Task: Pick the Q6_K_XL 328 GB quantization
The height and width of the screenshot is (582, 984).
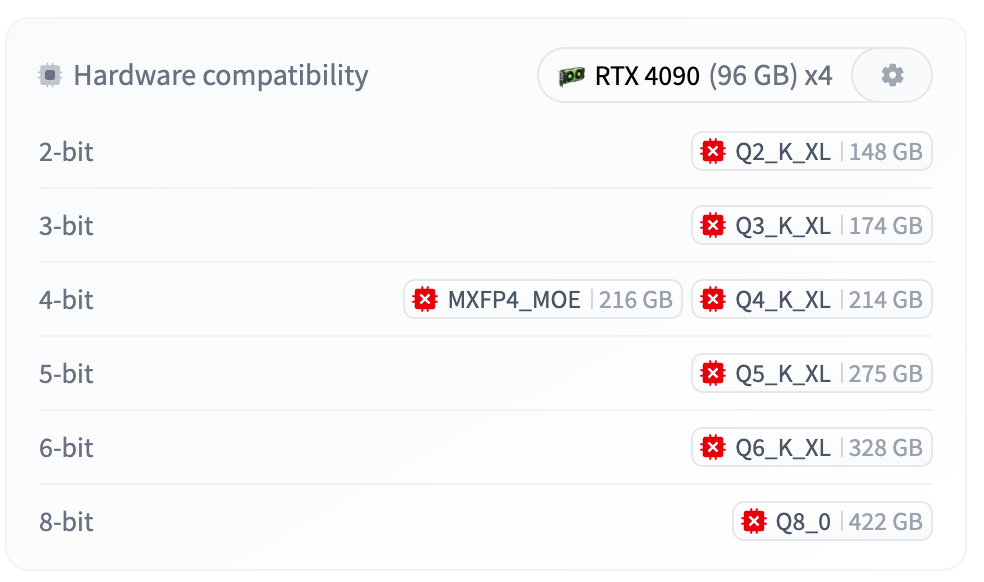Action: (812, 448)
